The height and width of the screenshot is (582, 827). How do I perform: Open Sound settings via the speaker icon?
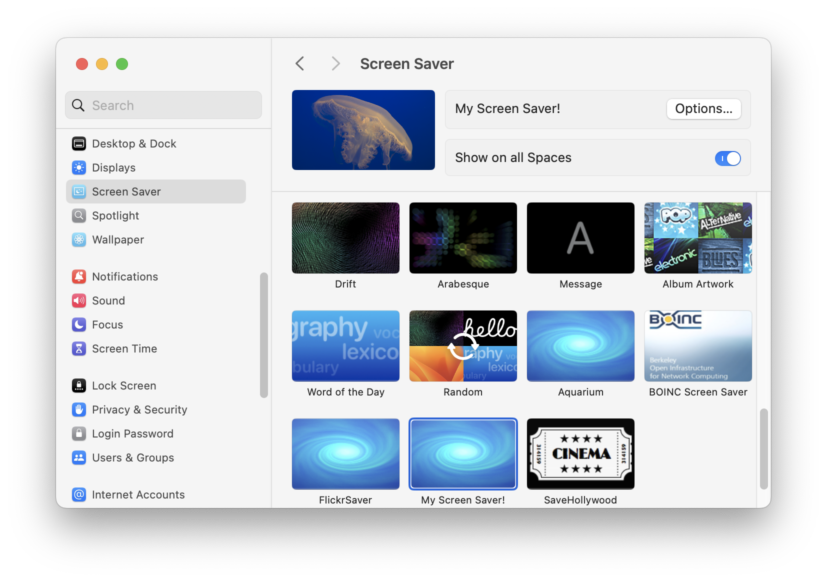pos(79,300)
